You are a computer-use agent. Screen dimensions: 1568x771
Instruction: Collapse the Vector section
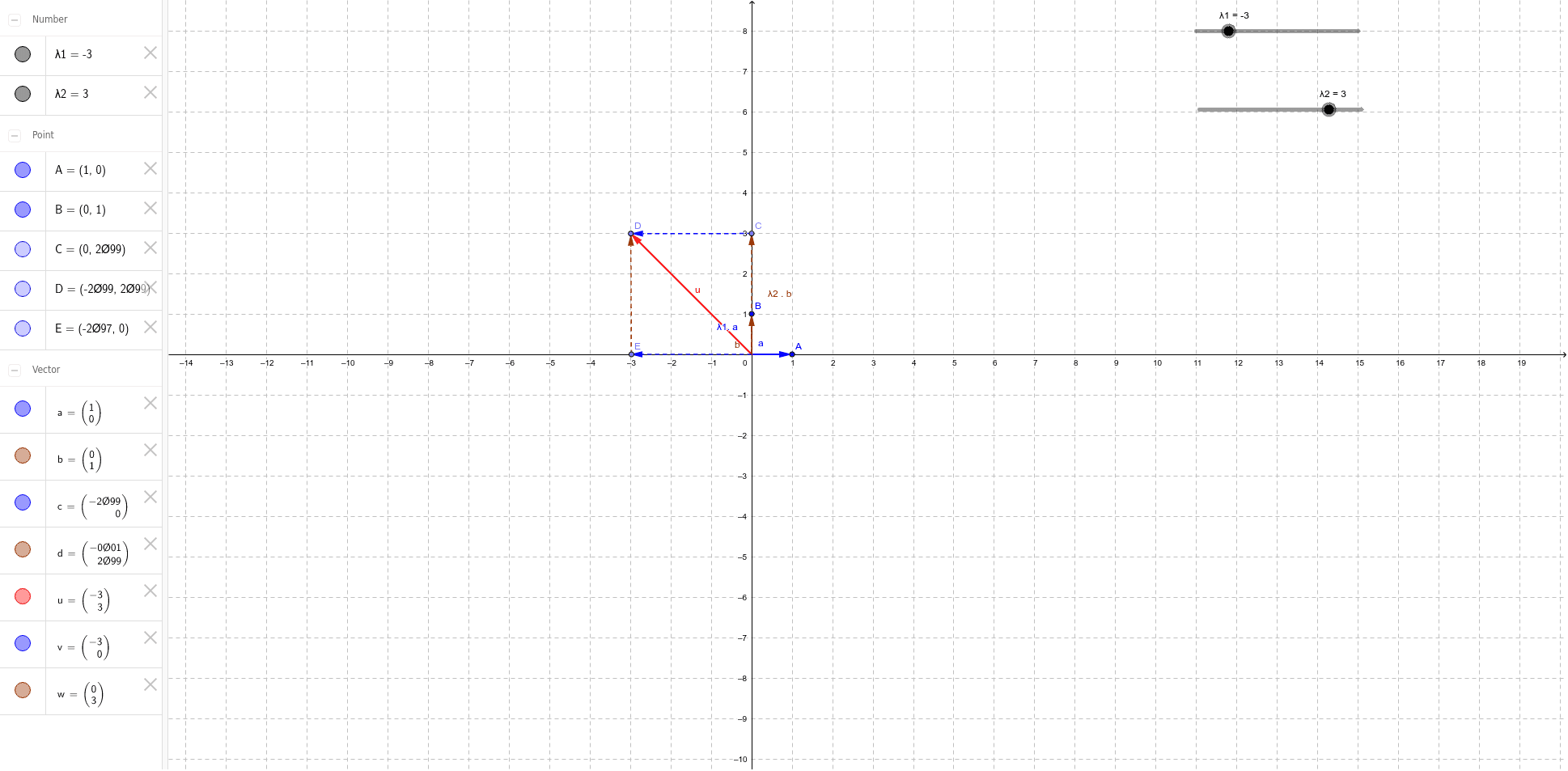click(x=15, y=370)
